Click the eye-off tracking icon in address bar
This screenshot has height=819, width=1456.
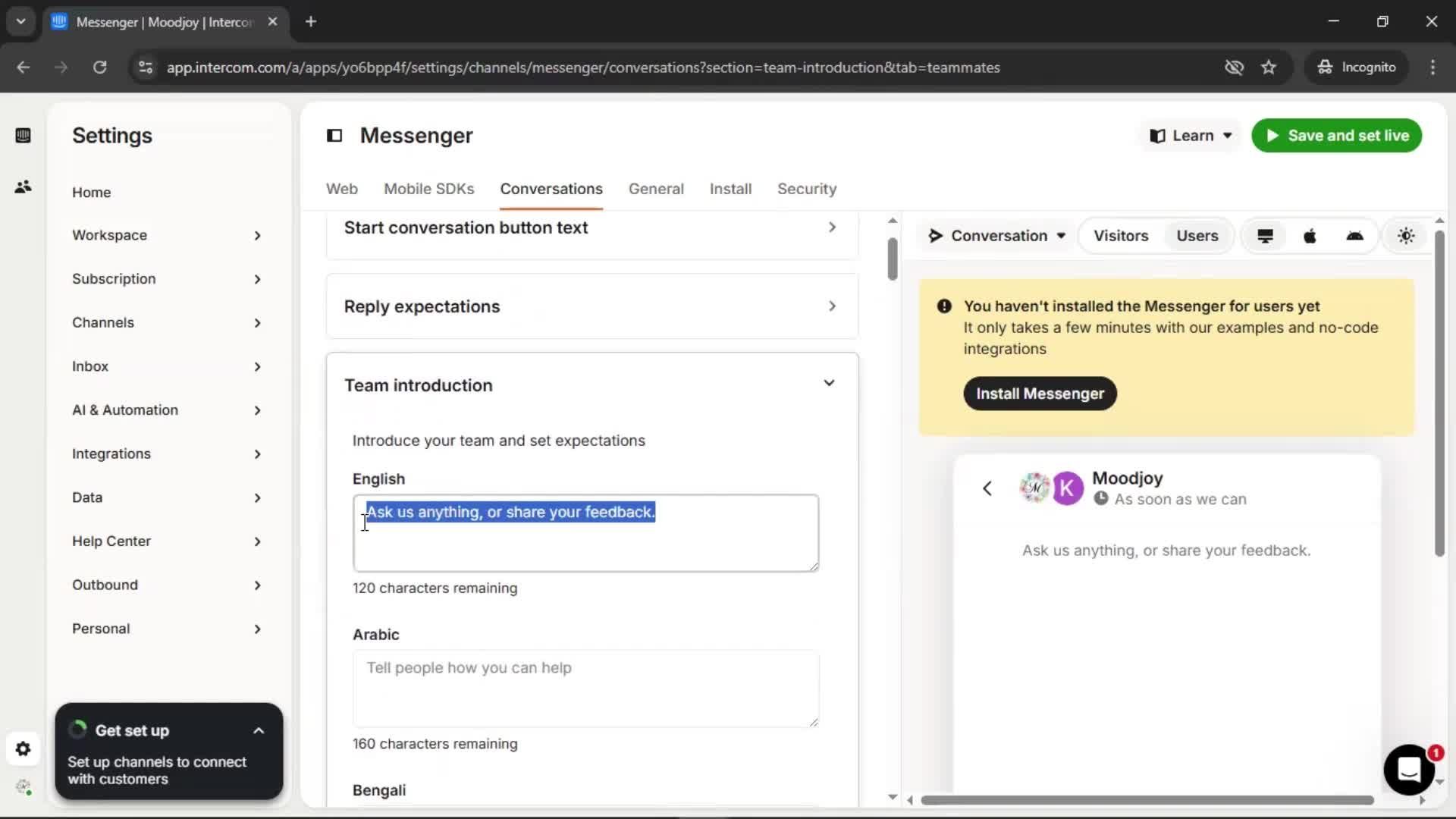pos(1234,67)
